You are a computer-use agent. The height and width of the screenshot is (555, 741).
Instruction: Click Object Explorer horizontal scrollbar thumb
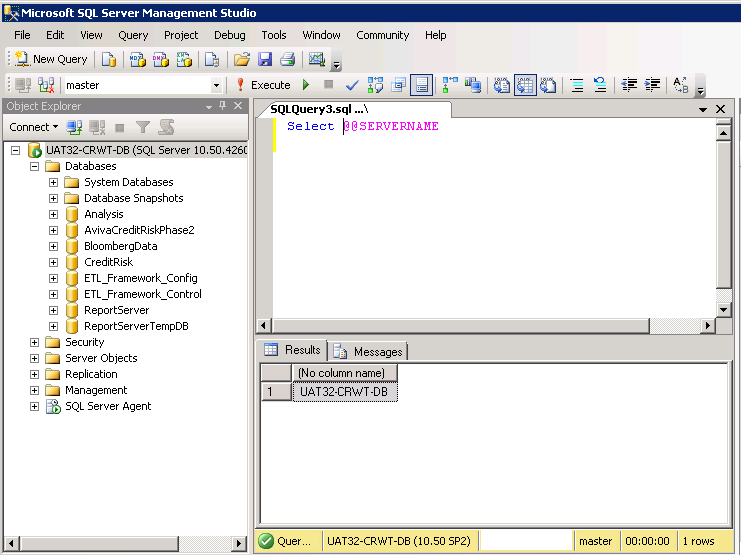click(x=99, y=543)
